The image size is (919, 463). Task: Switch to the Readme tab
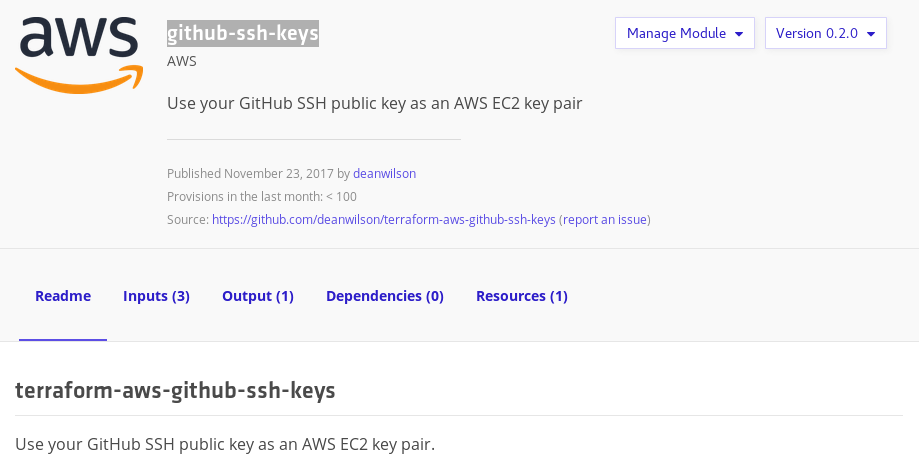pyautogui.click(x=63, y=296)
